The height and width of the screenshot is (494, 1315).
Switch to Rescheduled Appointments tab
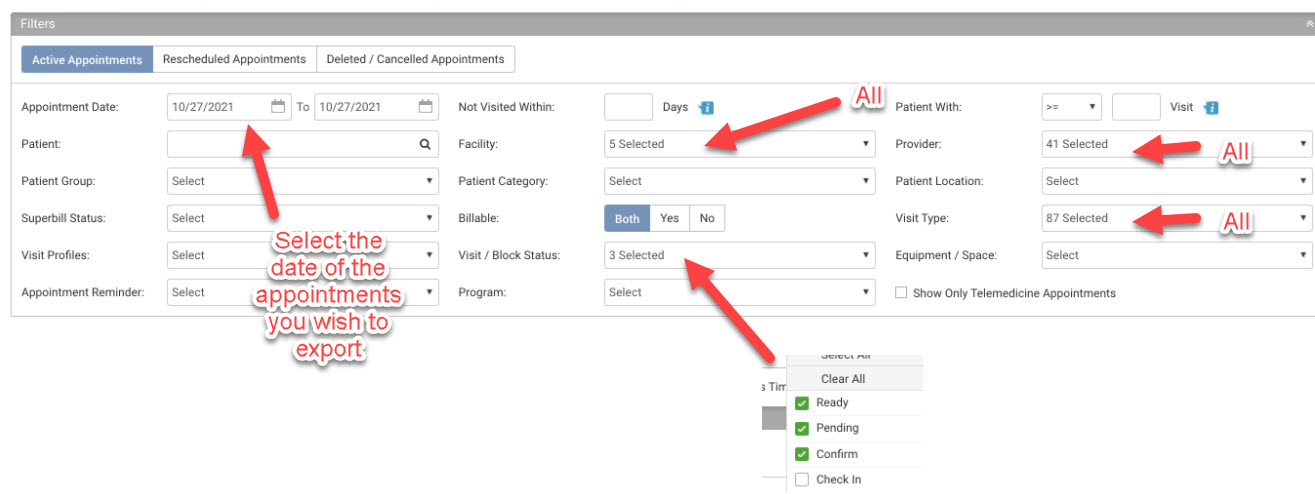click(235, 60)
